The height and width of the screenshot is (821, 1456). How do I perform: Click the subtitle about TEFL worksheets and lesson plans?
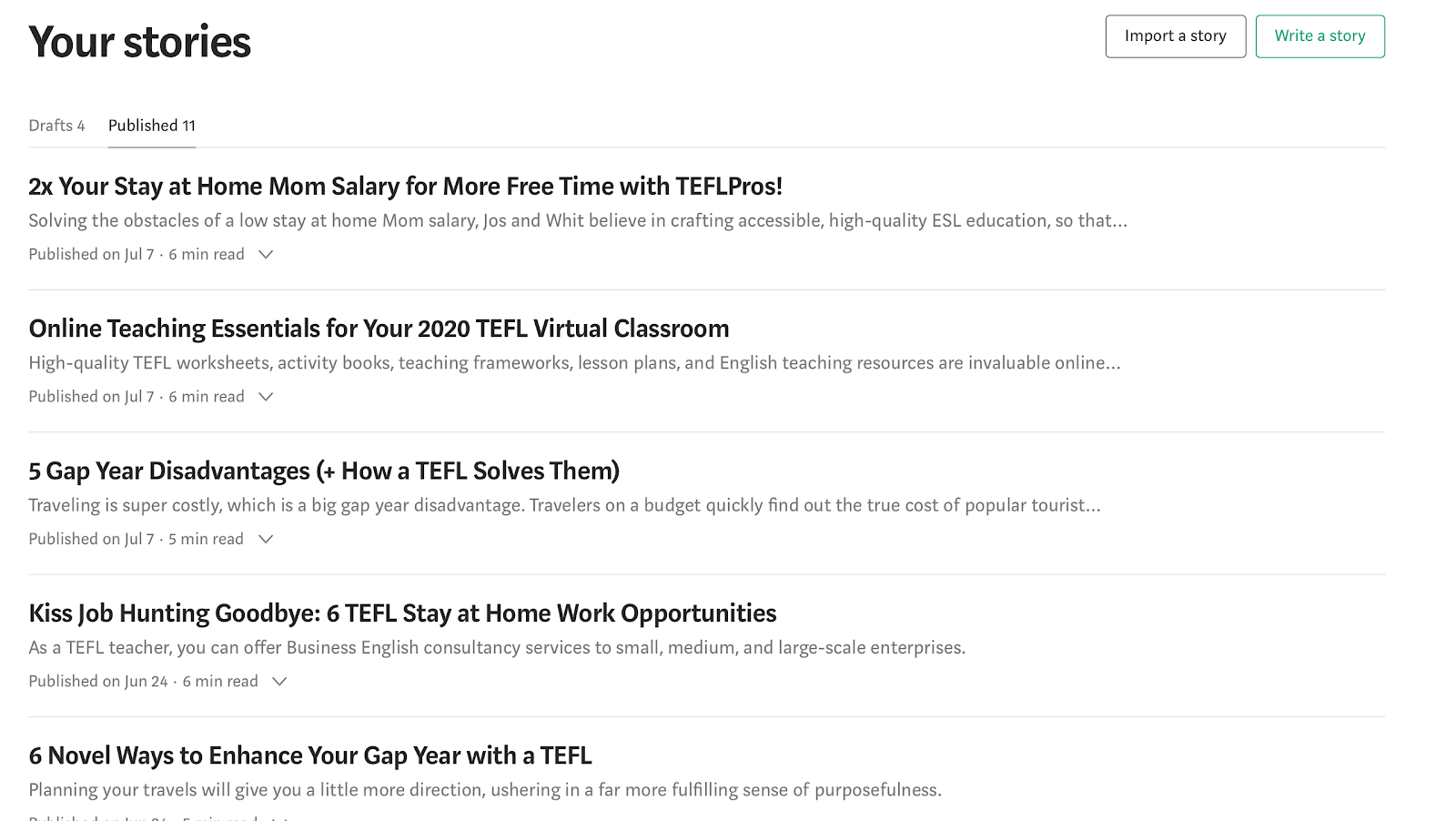click(574, 362)
